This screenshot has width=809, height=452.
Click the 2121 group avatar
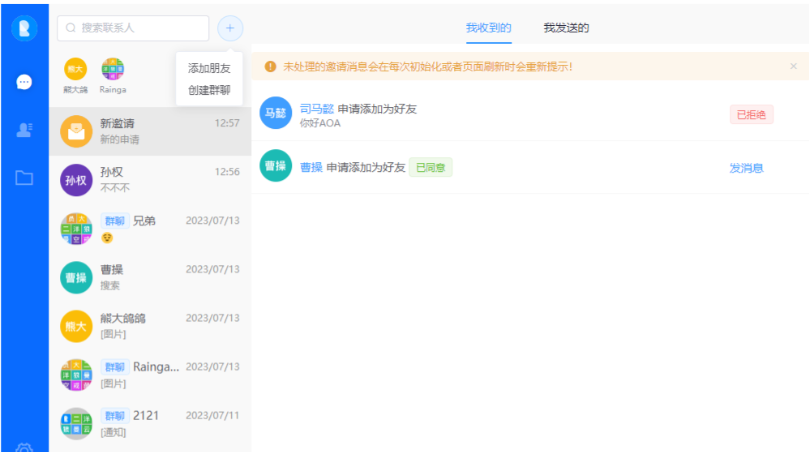[76, 424]
